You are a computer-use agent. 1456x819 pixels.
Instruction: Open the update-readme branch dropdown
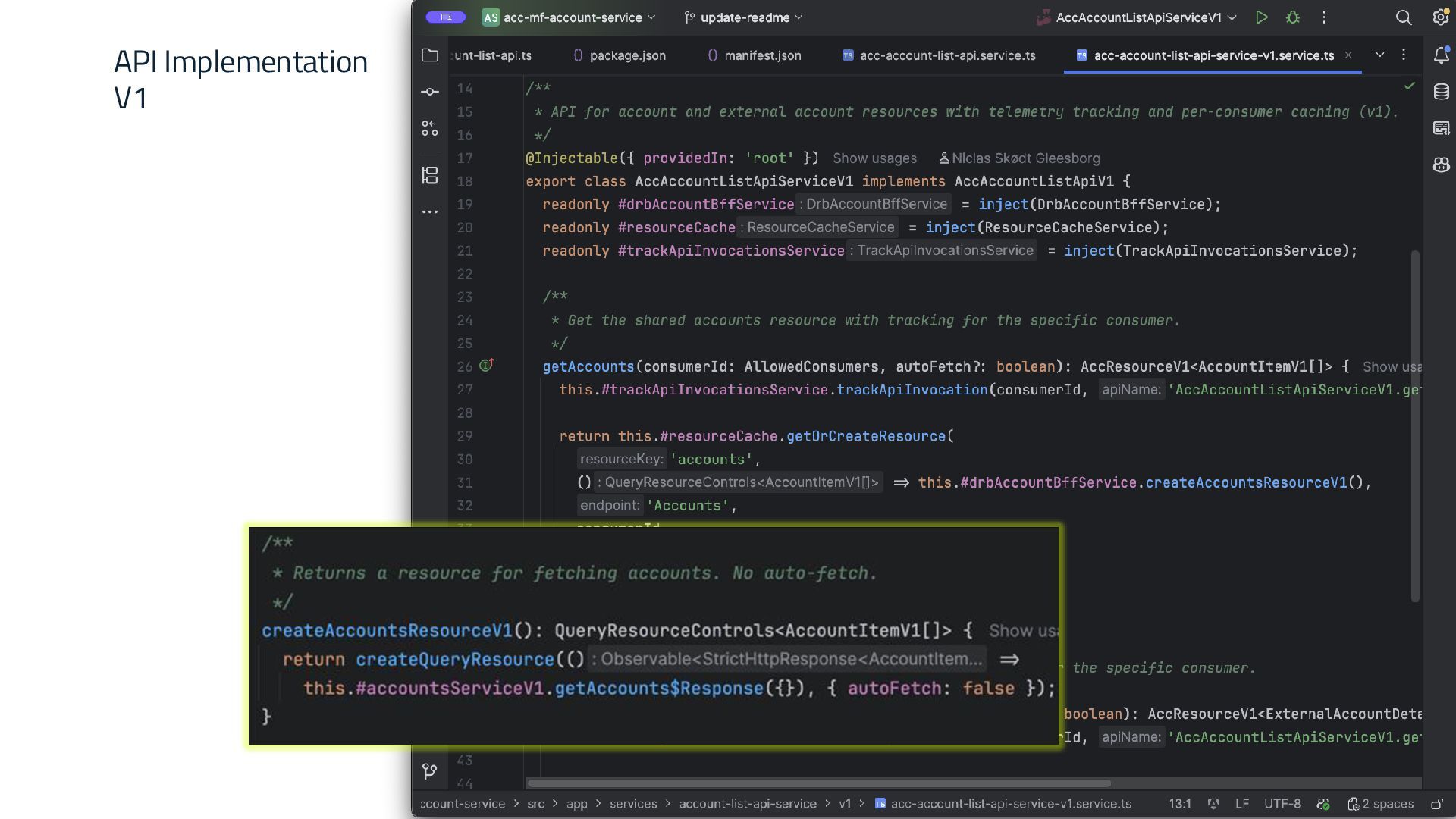(x=743, y=17)
